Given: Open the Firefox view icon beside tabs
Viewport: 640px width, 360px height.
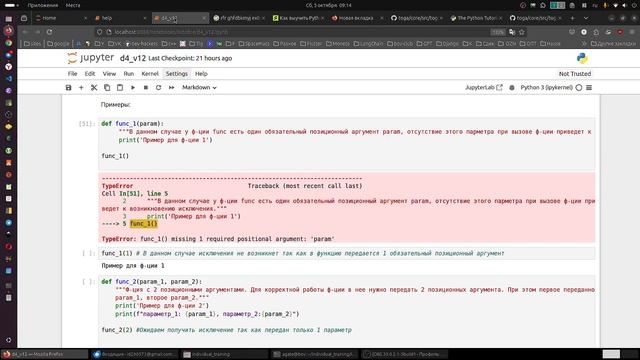Looking at the screenshot, I should click(x=24, y=18).
